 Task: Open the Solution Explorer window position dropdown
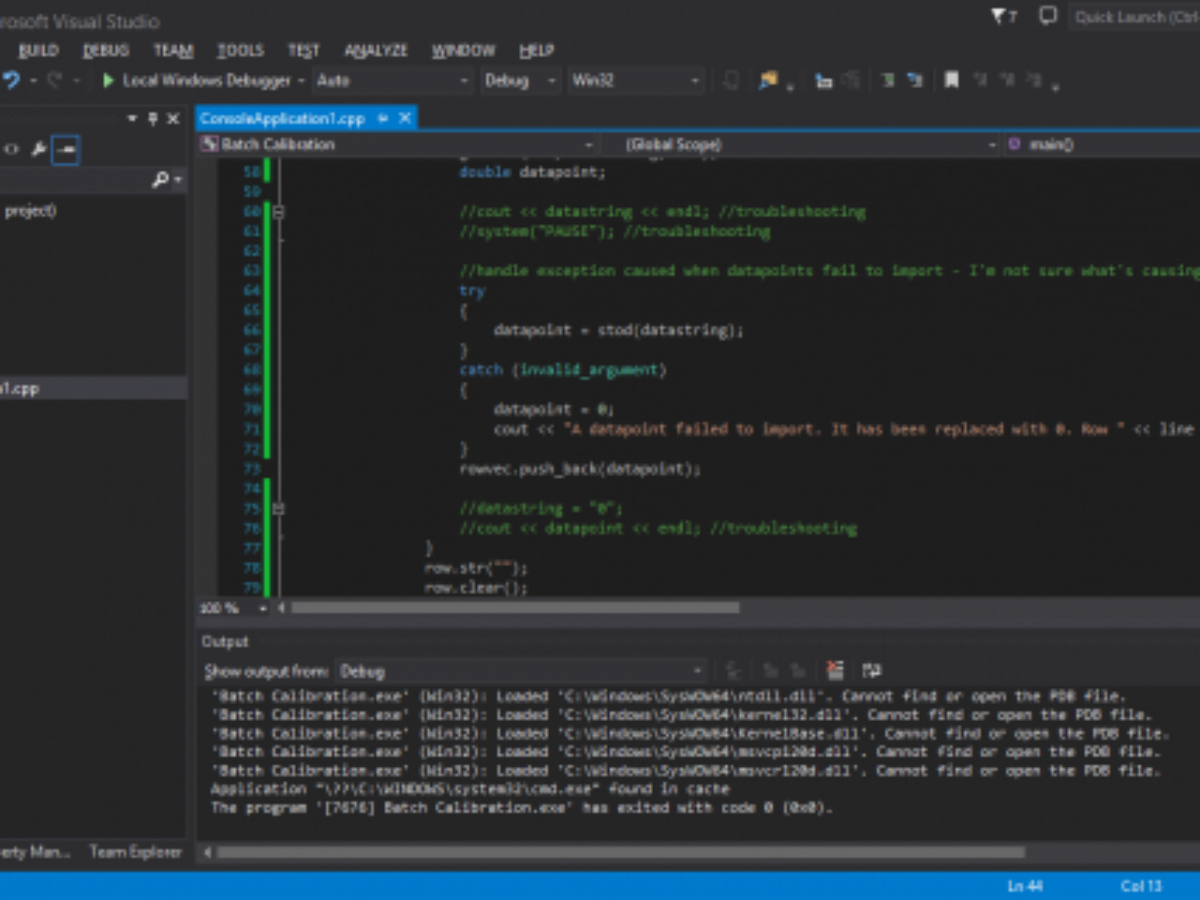coord(131,119)
